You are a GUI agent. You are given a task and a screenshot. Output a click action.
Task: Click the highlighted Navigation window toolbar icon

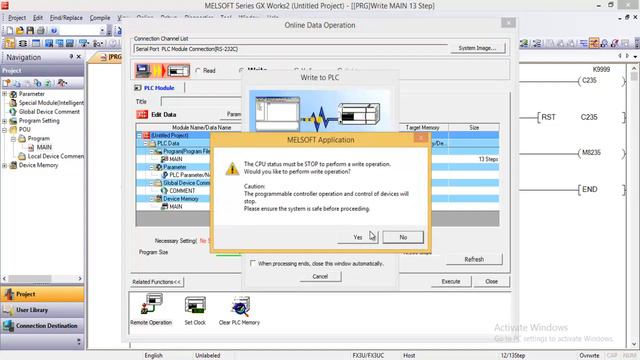point(10,43)
